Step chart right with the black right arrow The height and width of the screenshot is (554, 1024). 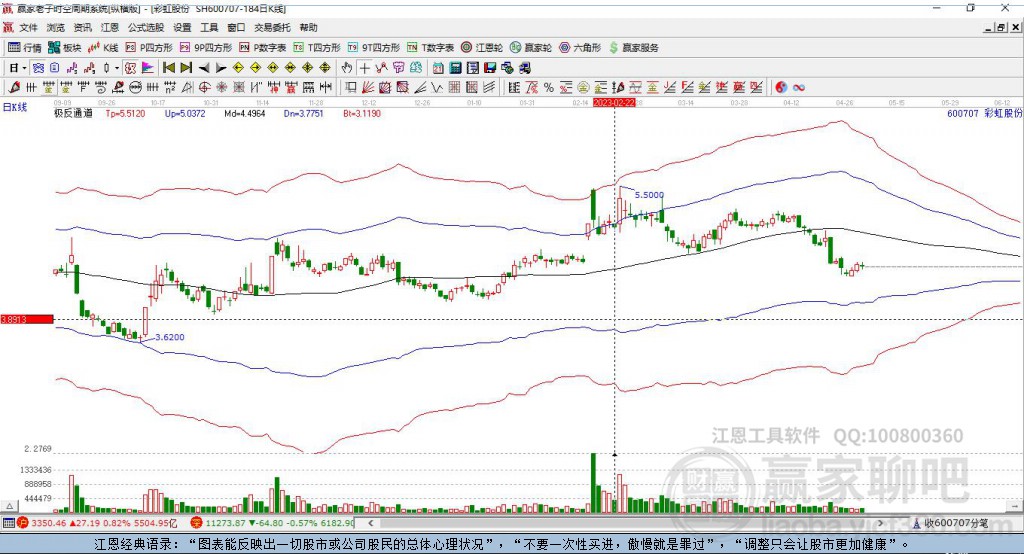click(221, 68)
